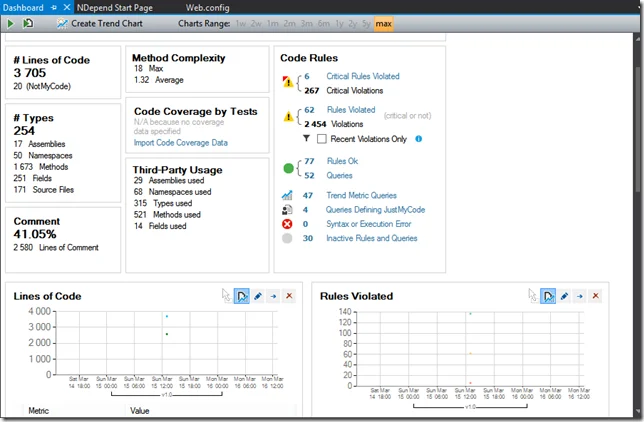The image size is (644, 422).
Task: Click the 267 Critical Violations text
Action: pos(343,90)
